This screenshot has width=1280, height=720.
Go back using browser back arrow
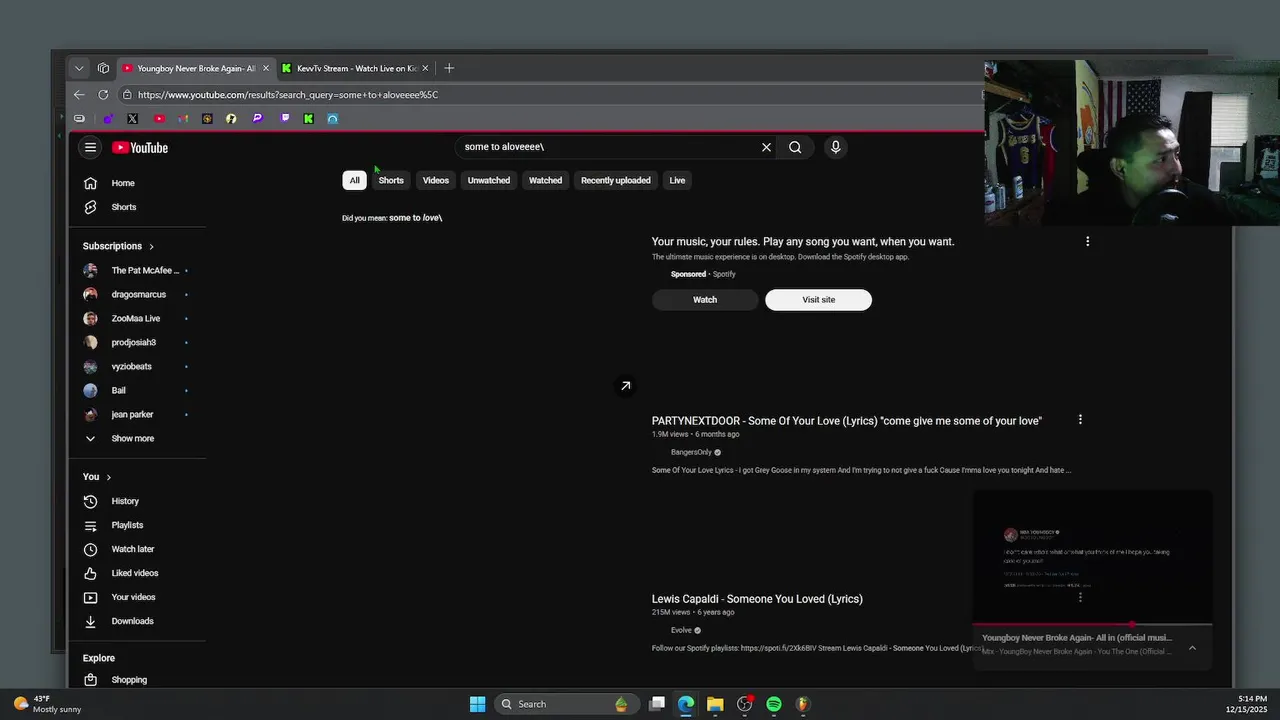click(x=79, y=94)
